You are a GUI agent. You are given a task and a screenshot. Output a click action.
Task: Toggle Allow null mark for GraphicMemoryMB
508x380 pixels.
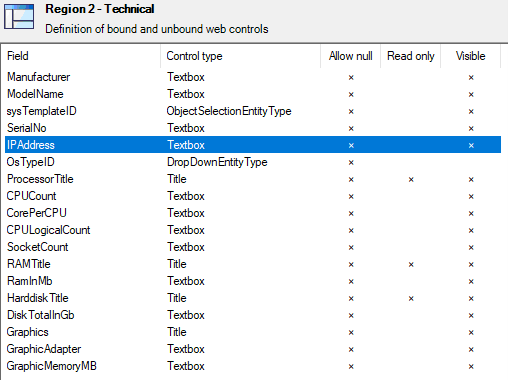click(351, 367)
